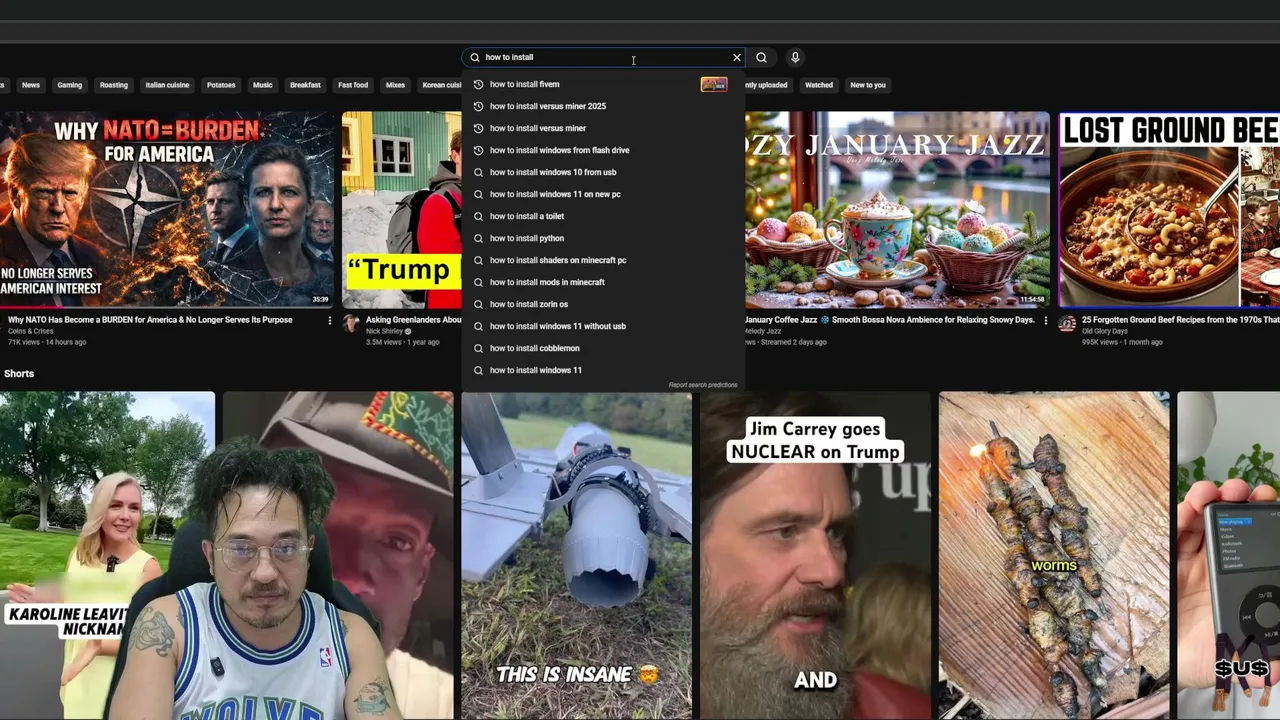Select the Breakfast chip
1280x720 pixels.
click(x=305, y=85)
